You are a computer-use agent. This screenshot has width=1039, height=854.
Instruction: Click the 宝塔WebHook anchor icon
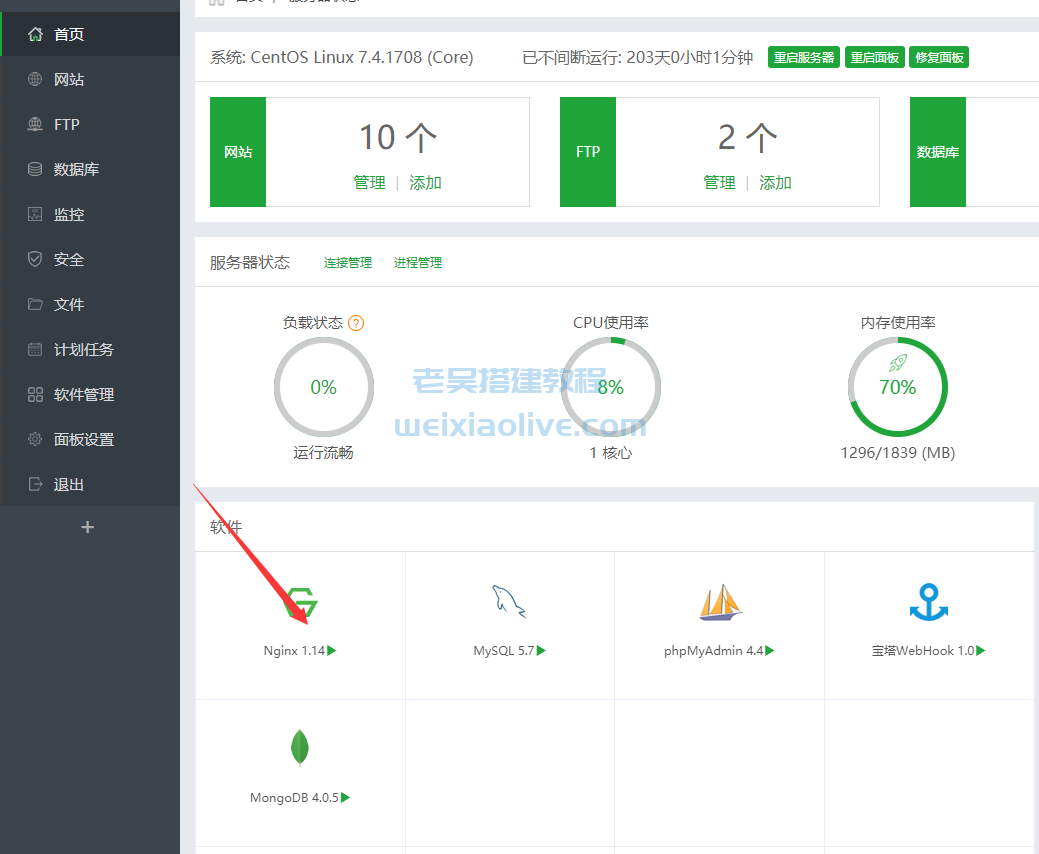pyautogui.click(x=929, y=602)
